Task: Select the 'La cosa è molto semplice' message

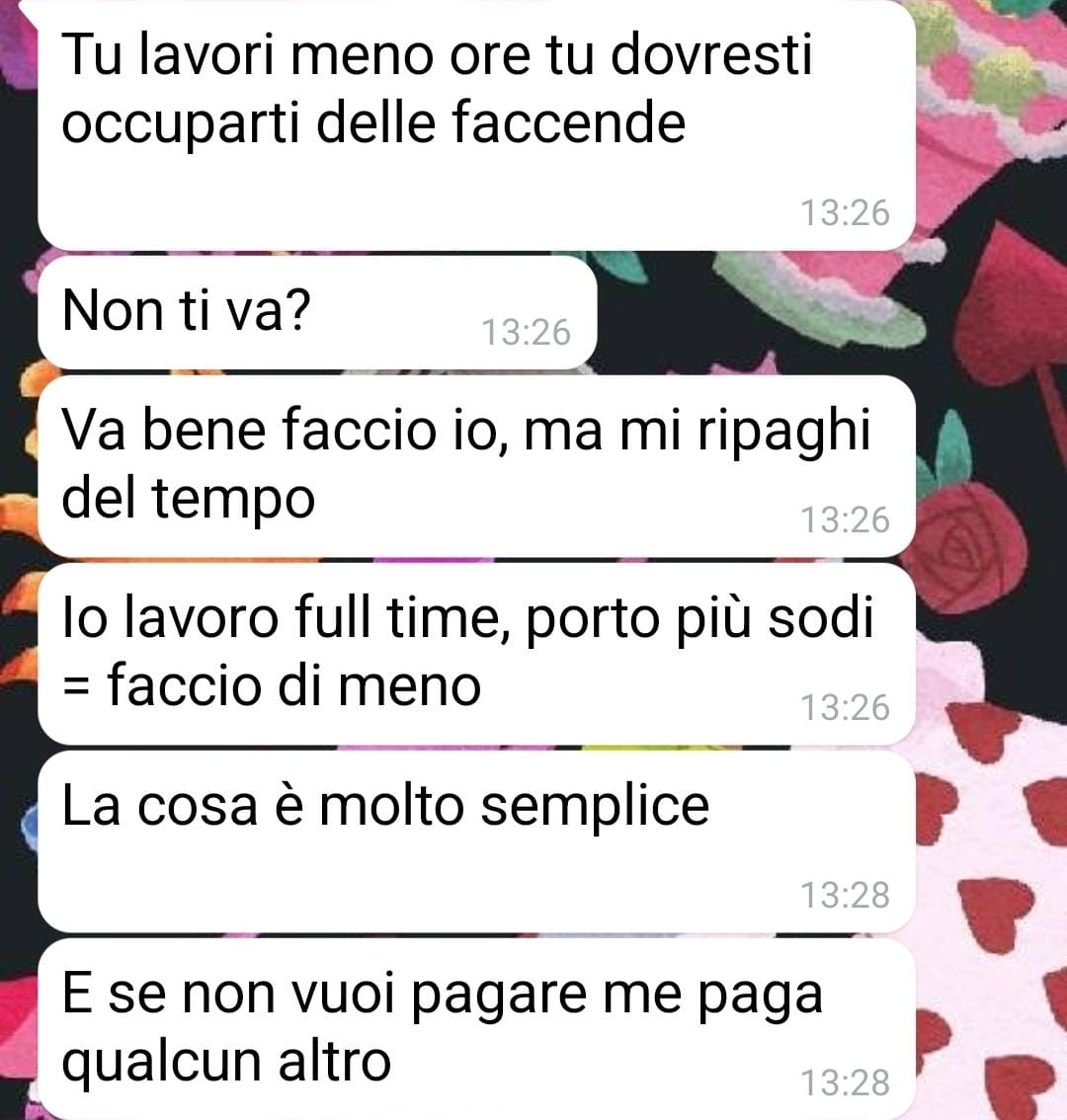Action: point(476,841)
